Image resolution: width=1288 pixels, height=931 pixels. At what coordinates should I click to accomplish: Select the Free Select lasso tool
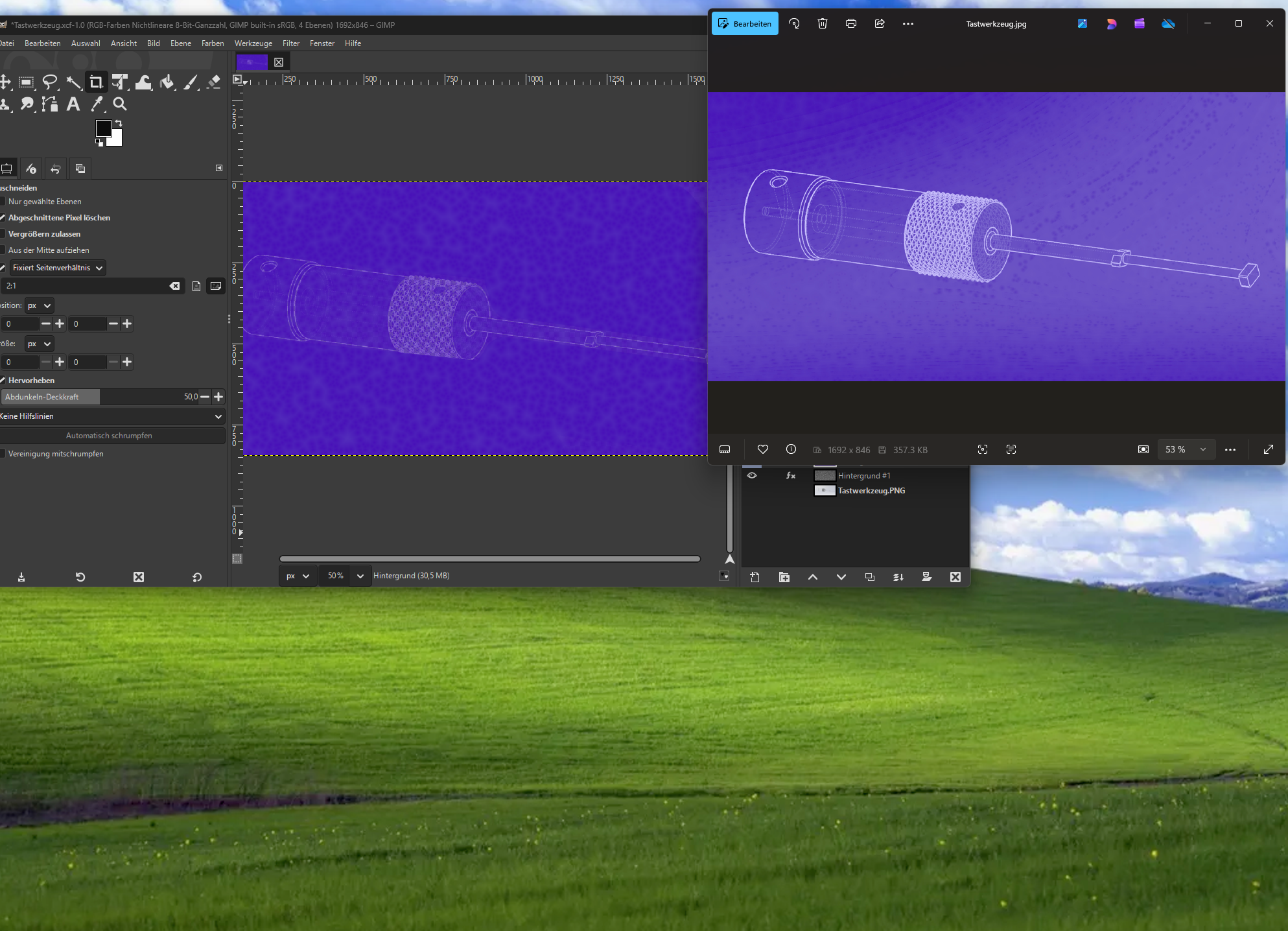pos(50,82)
